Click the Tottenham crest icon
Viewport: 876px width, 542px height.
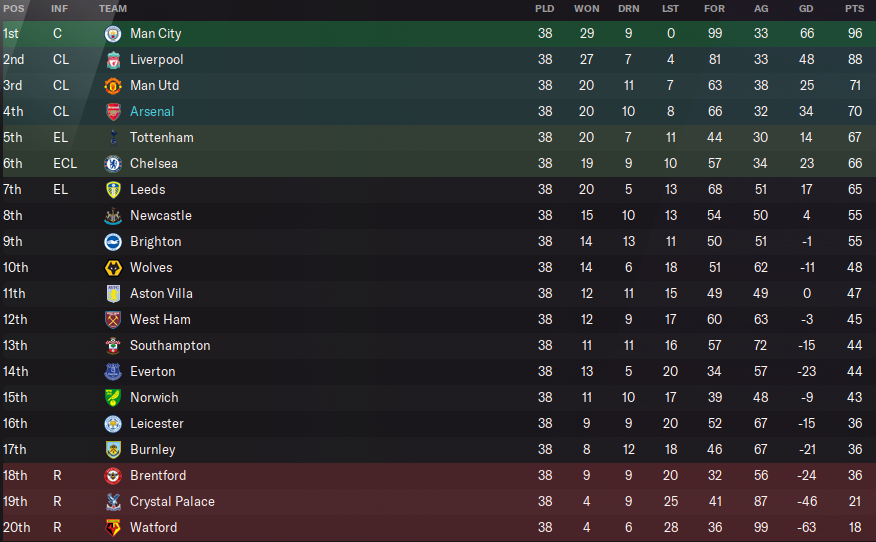click(113, 138)
